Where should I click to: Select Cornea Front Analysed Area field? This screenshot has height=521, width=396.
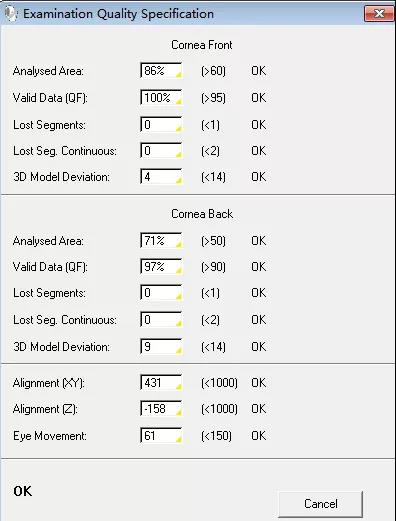[x=161, y=71]
